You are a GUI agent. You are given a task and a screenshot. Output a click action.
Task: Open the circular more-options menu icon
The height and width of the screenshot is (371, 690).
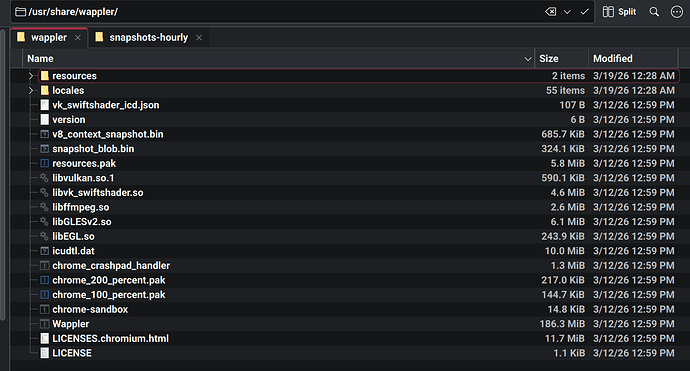pyautogui.click(x=676, y=12)
